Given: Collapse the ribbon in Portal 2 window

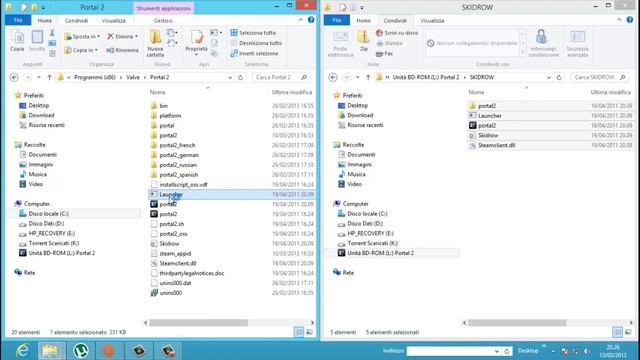Looking at the screenshot, I should pyautogui.click(x=301, y=20).
